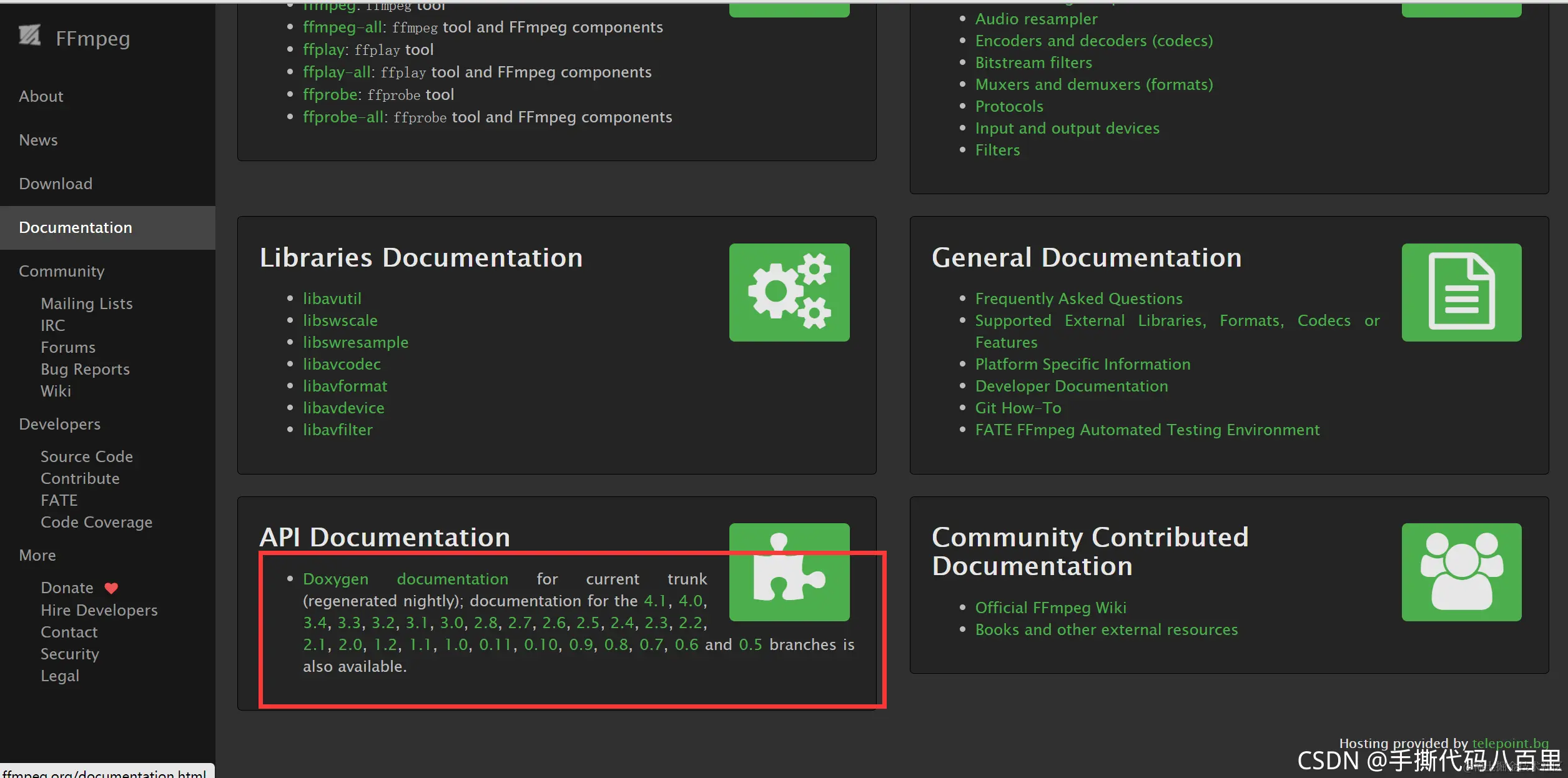Image resolution: width=1568 pixels, height=778 pixels.
Task: Open Legal link in sidebar
Action: [60, 676]
